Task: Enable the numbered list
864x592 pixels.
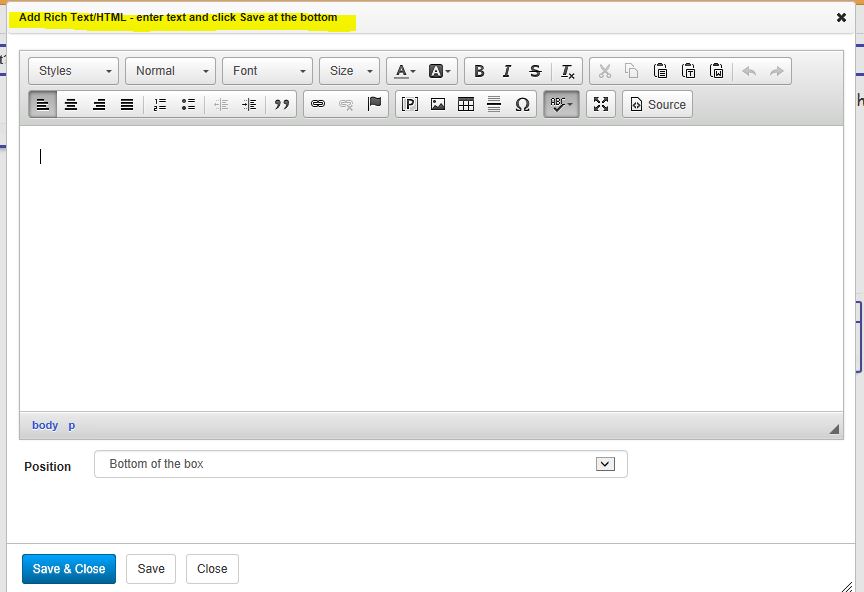Action: tap(160, 104)
